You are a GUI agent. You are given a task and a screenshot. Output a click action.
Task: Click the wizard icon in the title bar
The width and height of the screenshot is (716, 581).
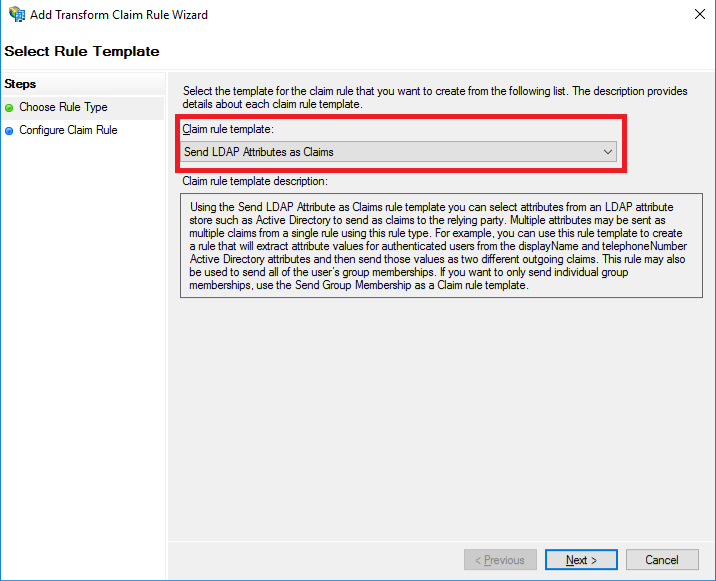16,15
